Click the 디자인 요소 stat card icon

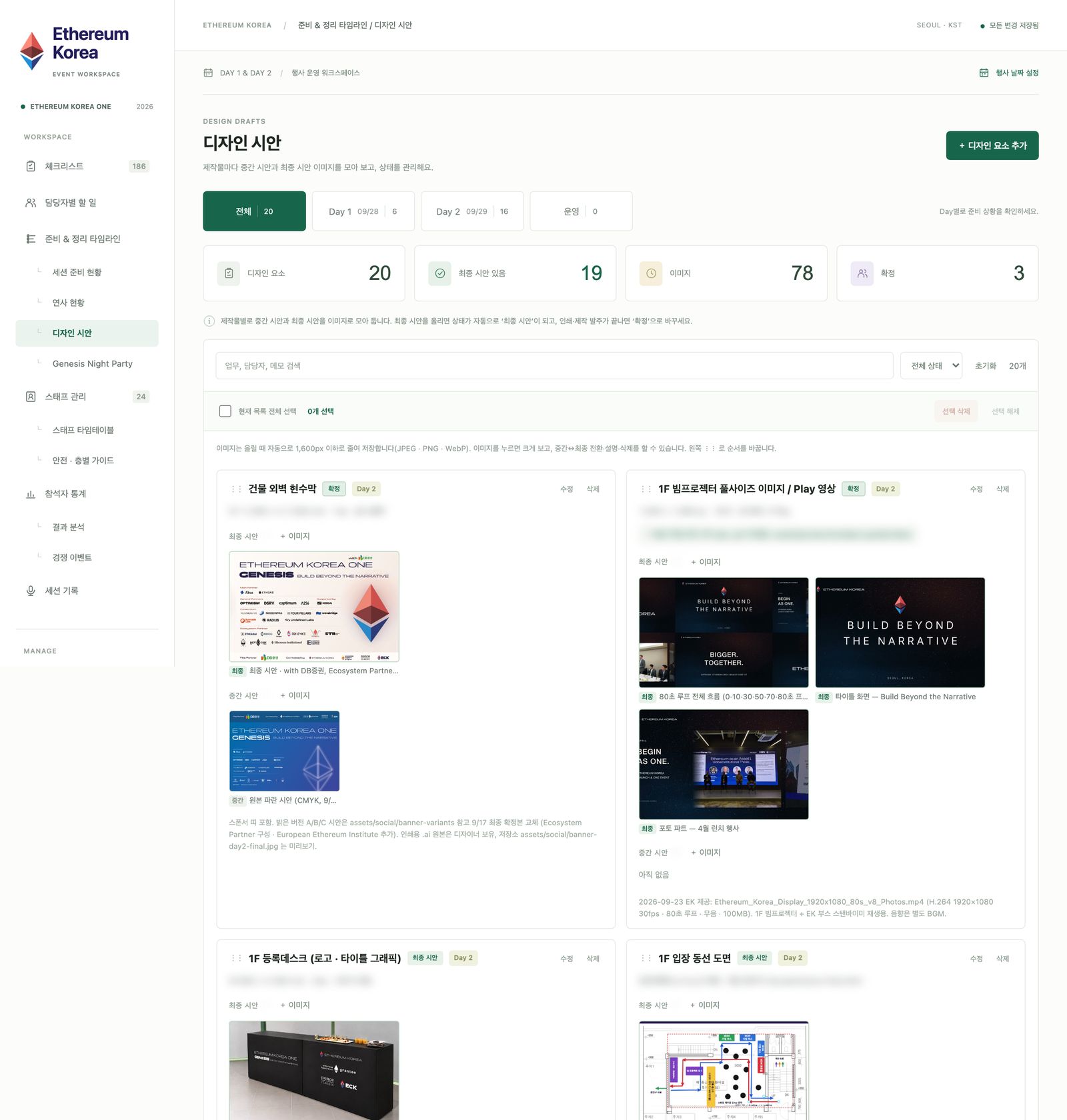click(x=229, y=273)
